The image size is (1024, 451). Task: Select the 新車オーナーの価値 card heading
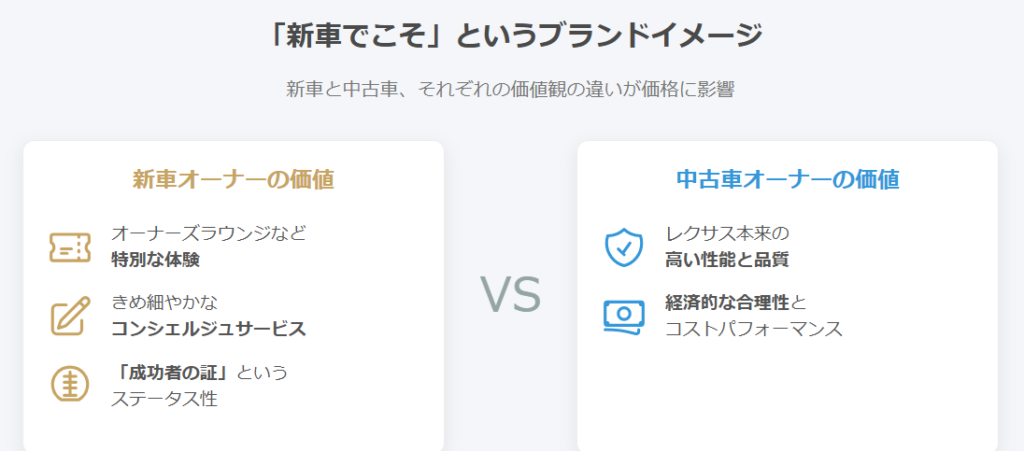(x=233, y=180)
